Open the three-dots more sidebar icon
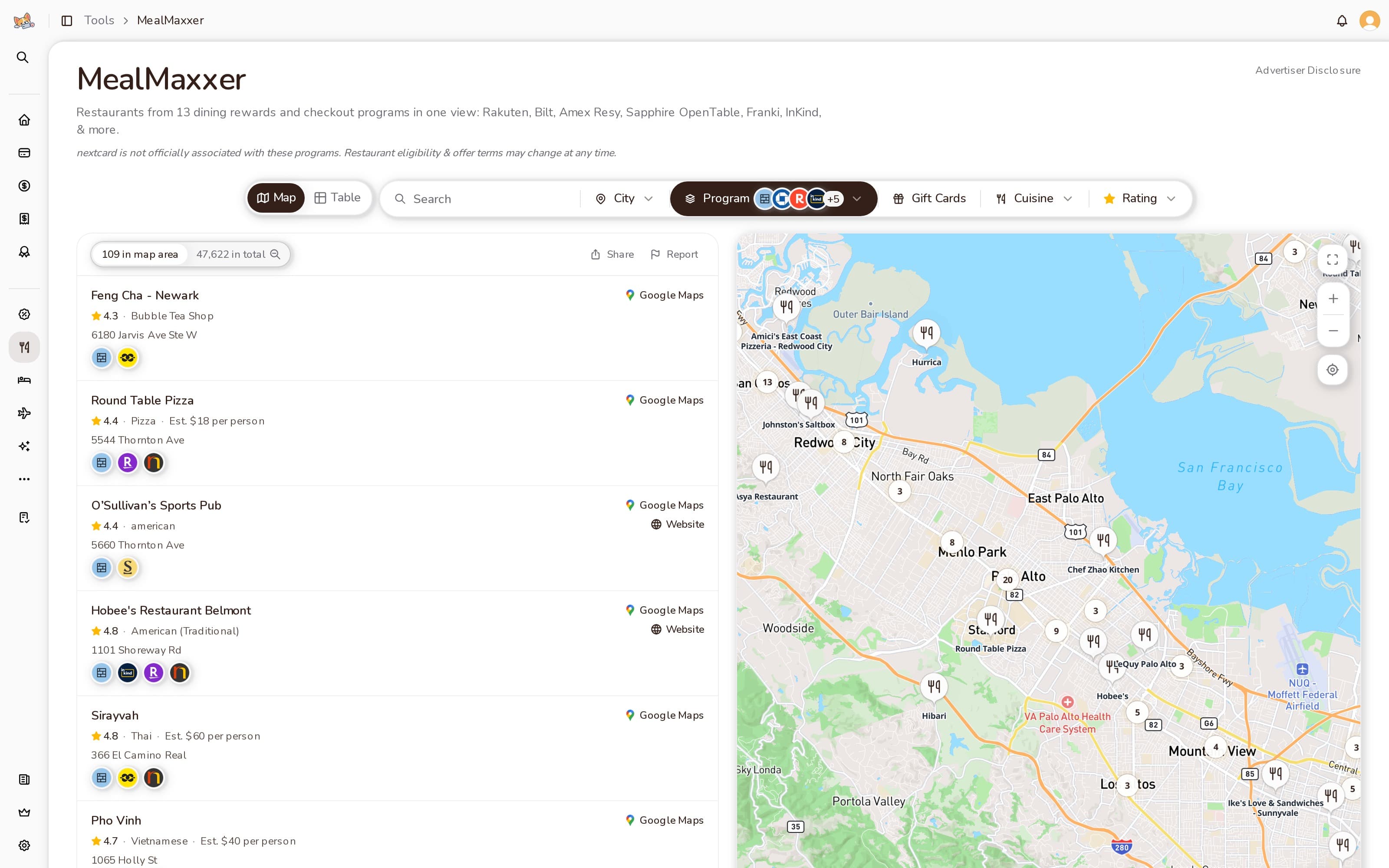 [24, 479]
